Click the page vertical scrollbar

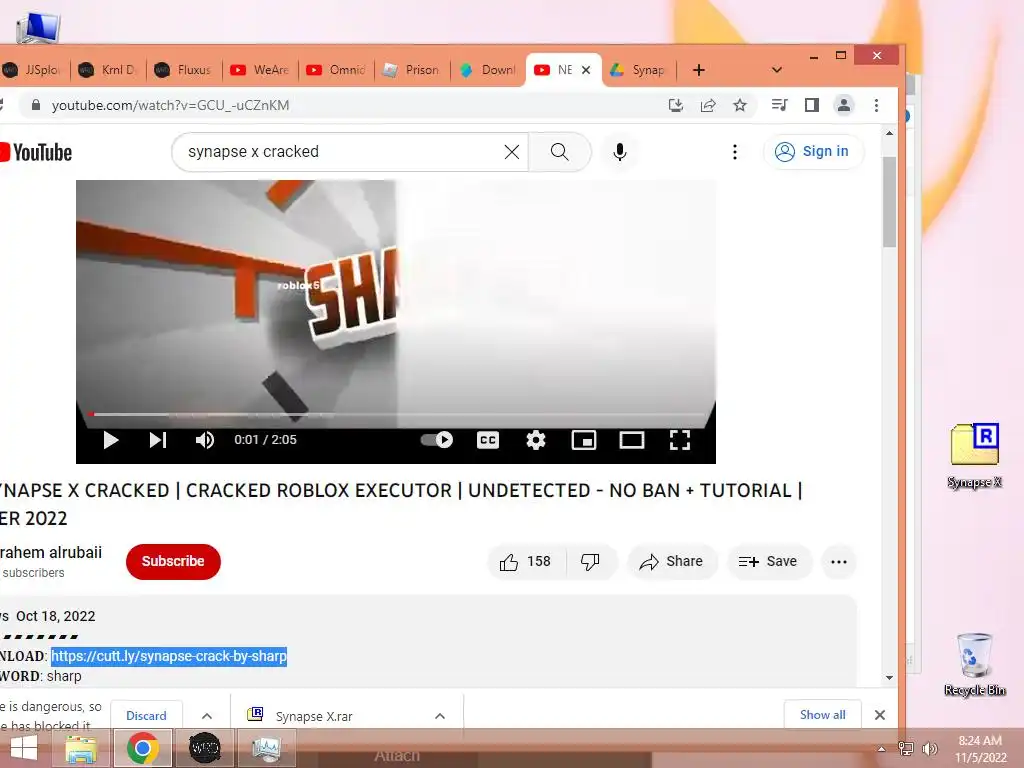[x=889, y=202]
